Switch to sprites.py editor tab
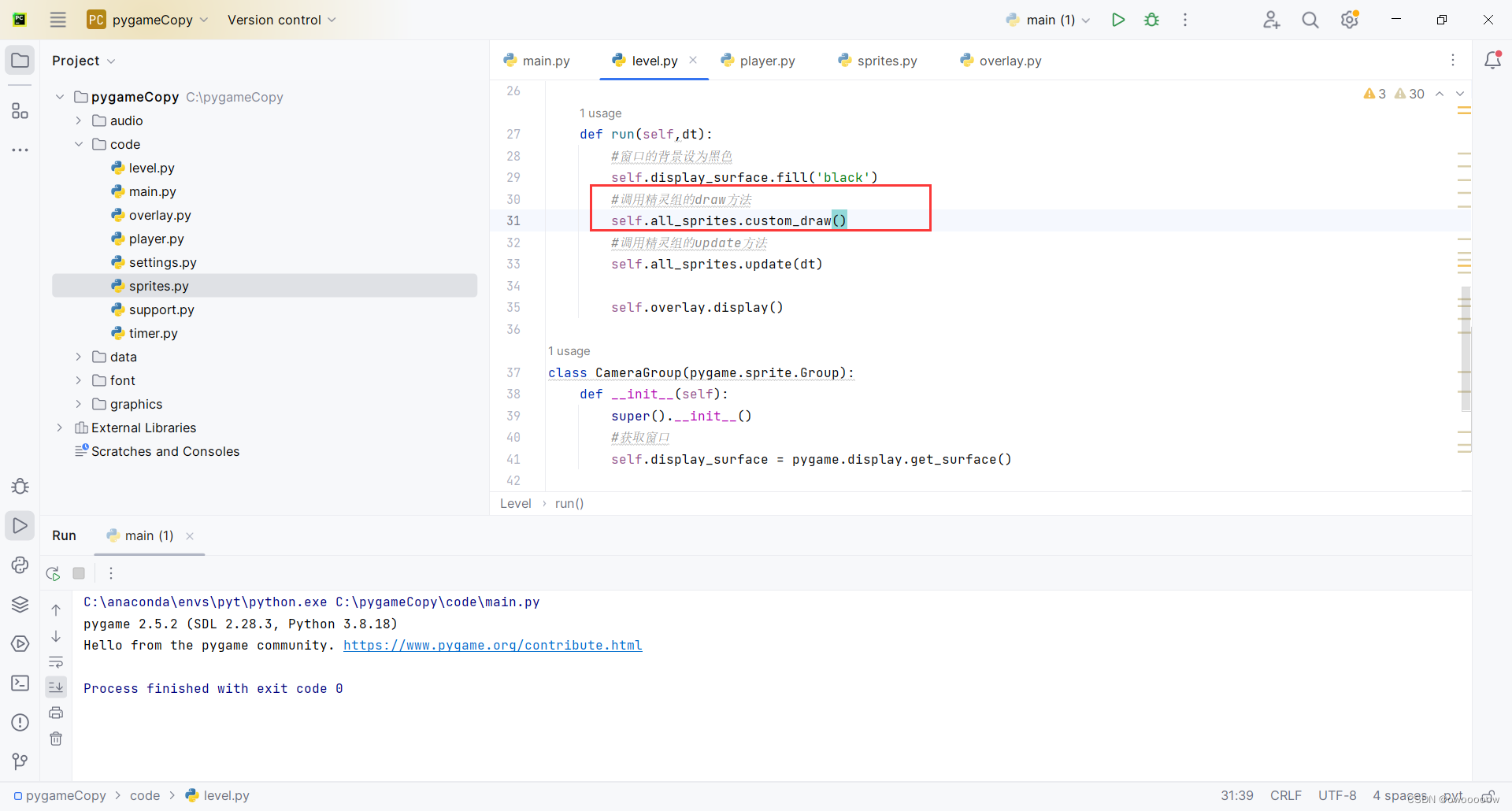 878,61
